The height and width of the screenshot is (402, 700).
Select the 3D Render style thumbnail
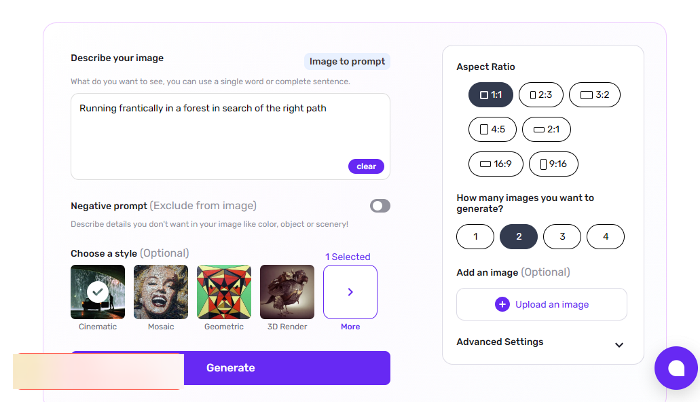pos(287,292)
